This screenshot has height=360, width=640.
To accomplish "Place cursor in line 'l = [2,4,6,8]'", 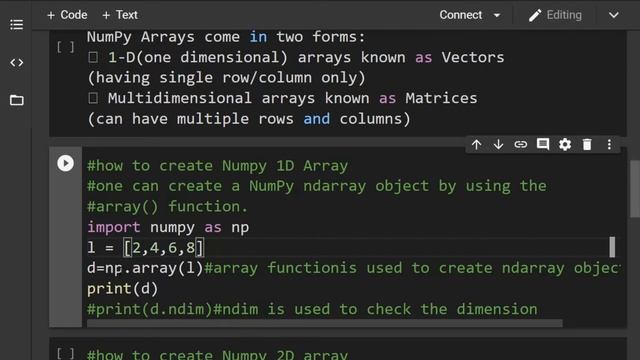I will [x=145, y=248].
